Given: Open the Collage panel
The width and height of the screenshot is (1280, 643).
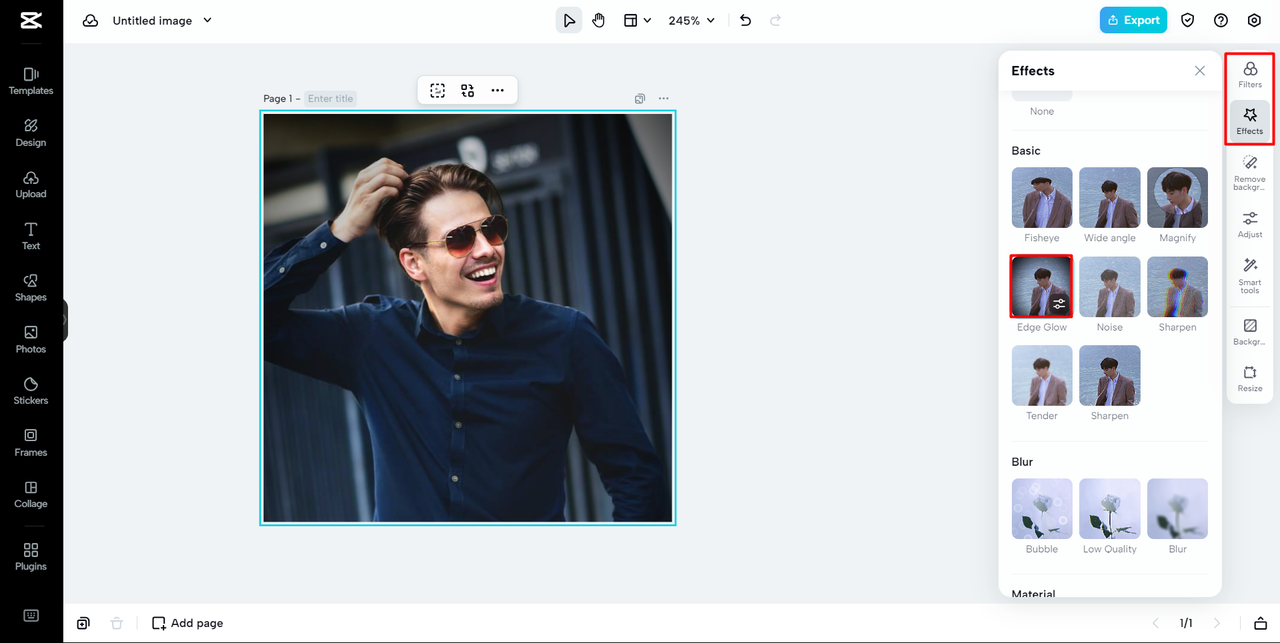Looking at the screenshot, I should (31, 494).
